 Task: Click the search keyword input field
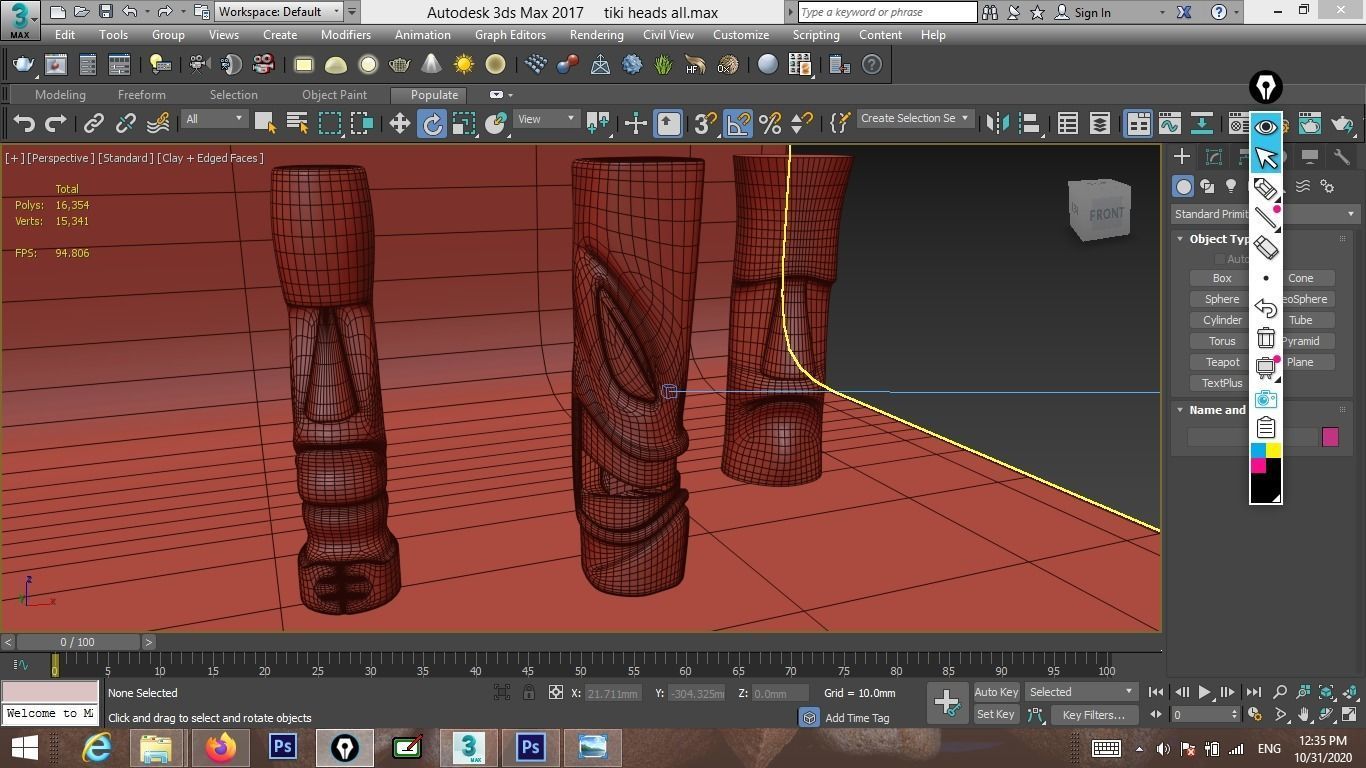(x=887, y=12)
